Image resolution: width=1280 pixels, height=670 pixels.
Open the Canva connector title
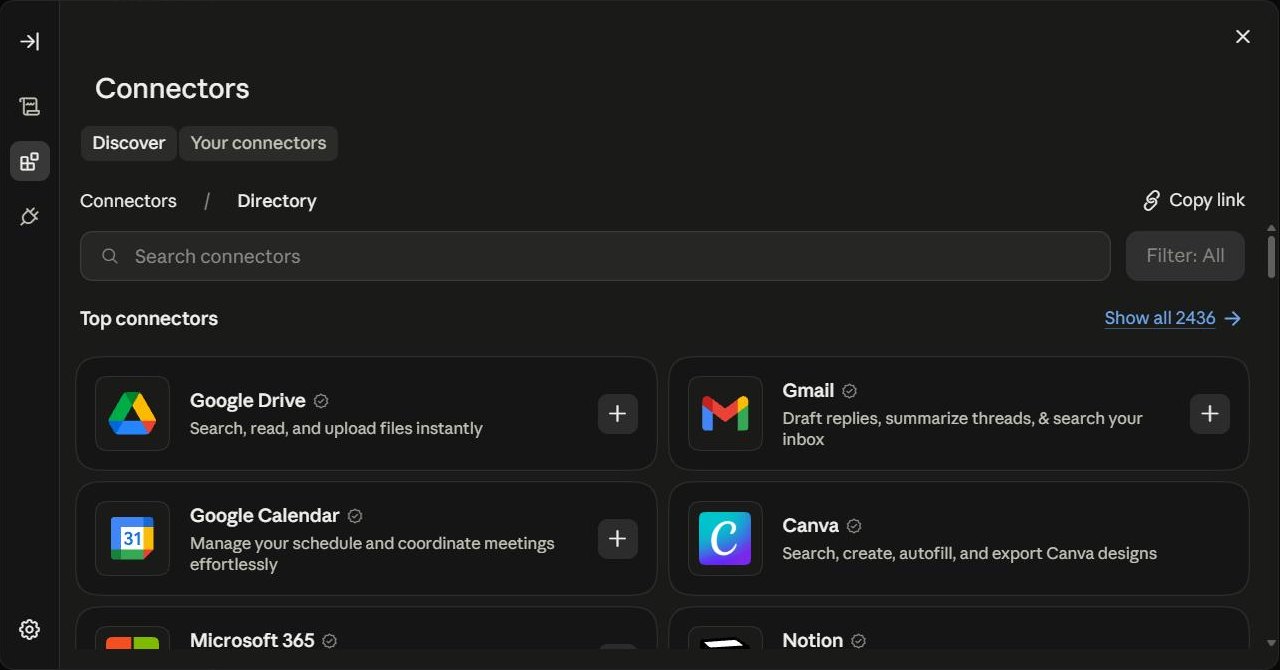810,525
